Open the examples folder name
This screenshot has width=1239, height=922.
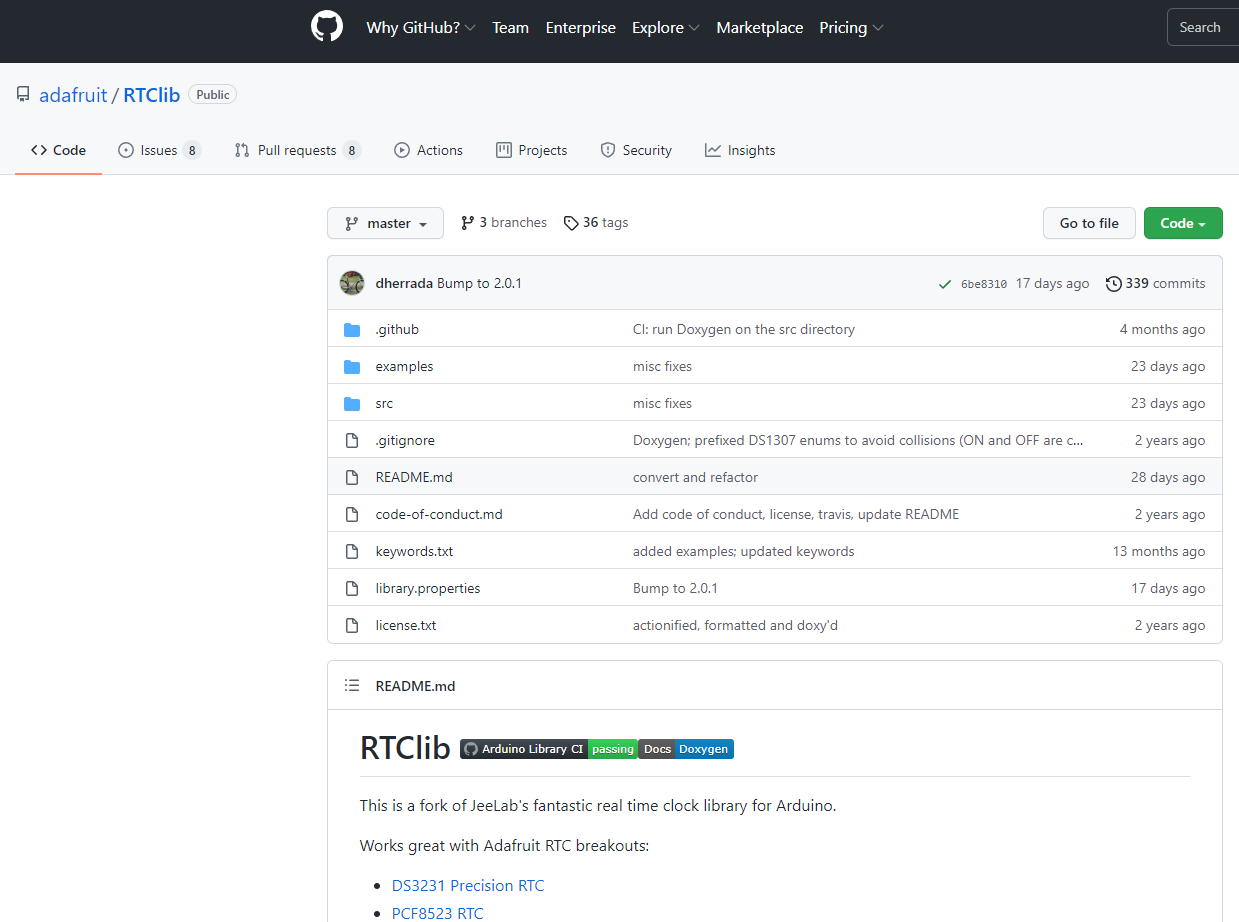tap(404, 367)
